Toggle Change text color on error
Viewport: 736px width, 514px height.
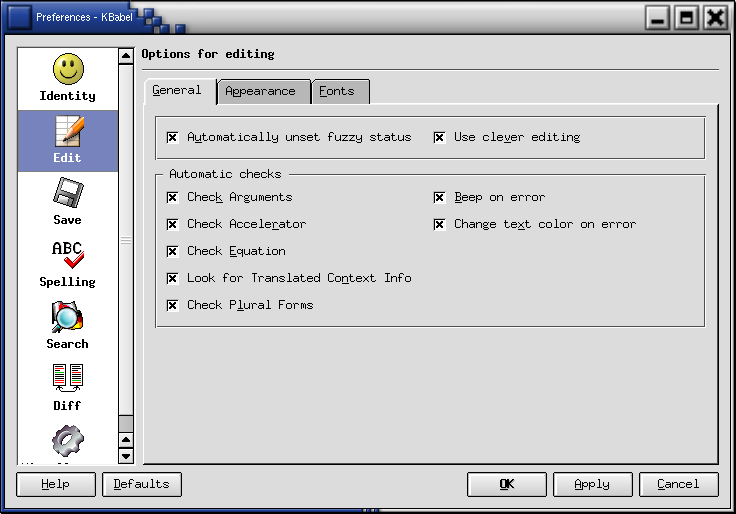(439, 224)
